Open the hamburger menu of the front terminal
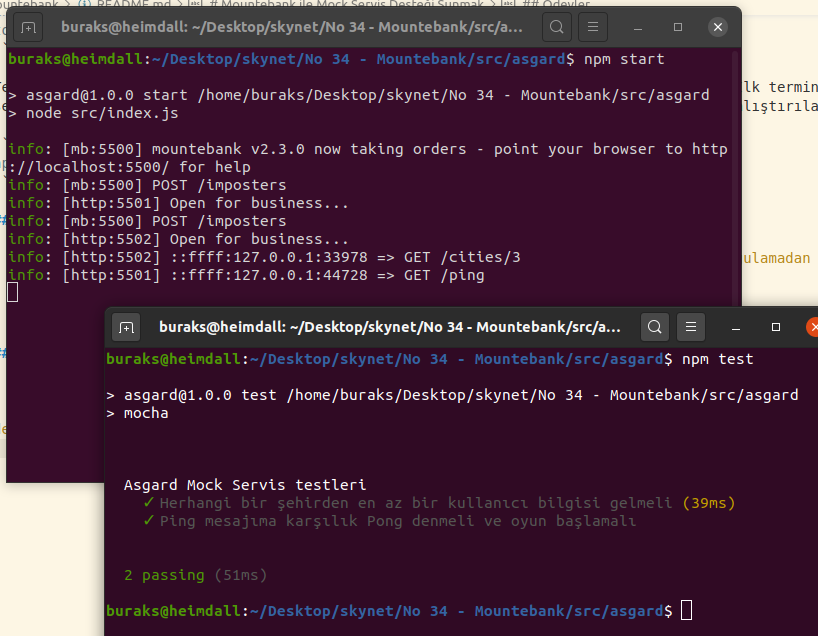 point(691,327)
